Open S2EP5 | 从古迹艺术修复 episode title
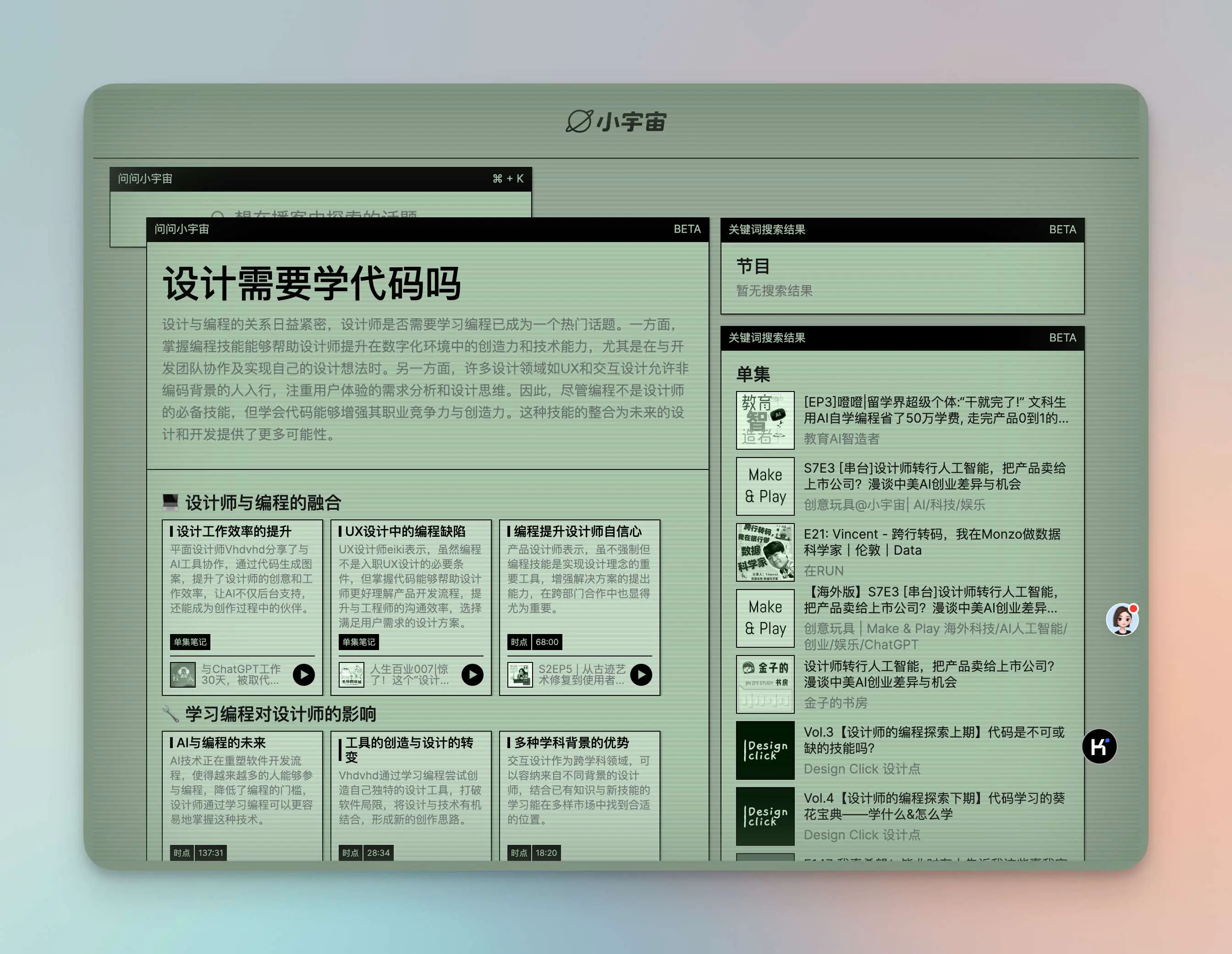The image size is (1232, 954). click(x=582, y=674)
